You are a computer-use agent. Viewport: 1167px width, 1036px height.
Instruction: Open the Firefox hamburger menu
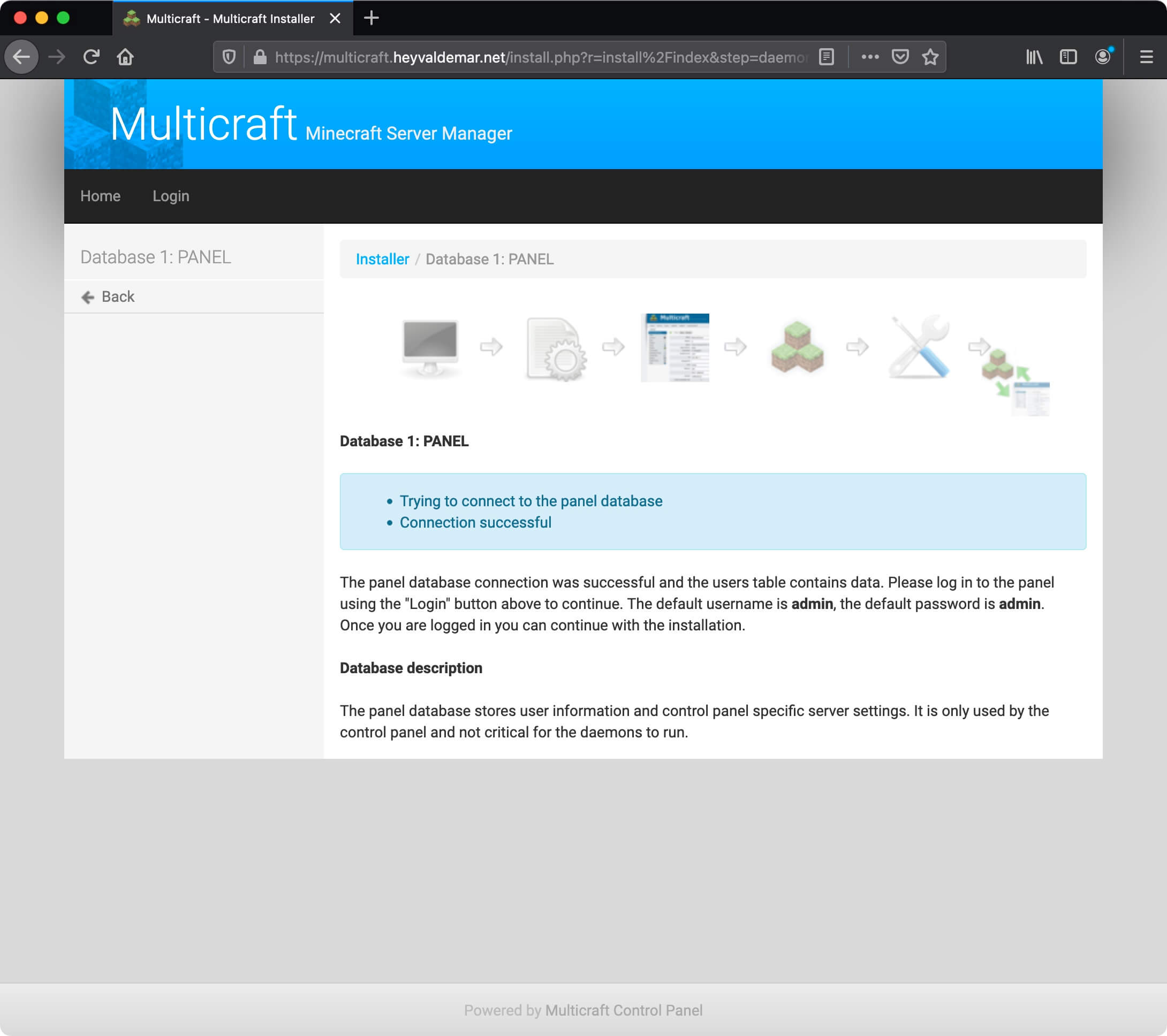coord(1147,57)
